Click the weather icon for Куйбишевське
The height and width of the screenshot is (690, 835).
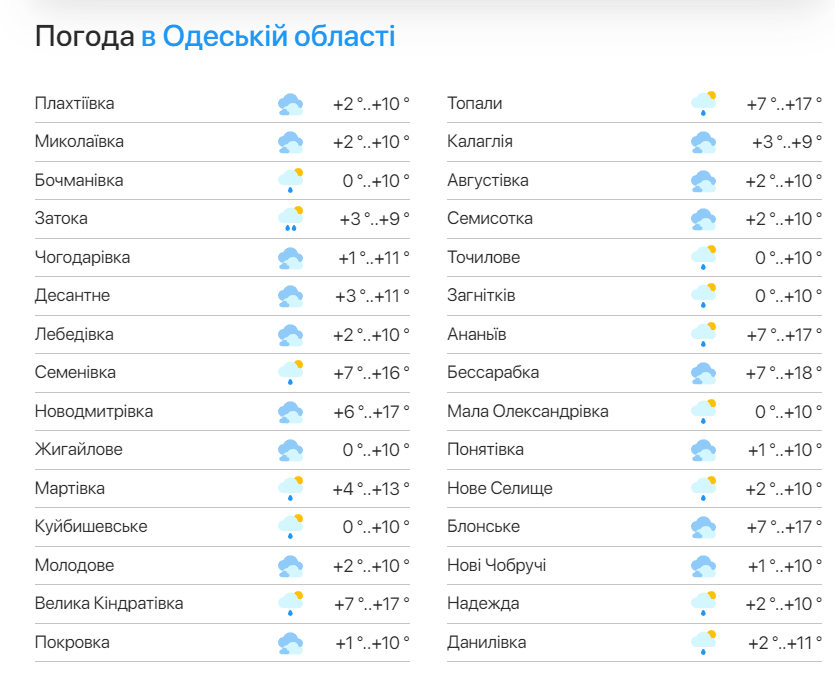(x=290, y=527)
